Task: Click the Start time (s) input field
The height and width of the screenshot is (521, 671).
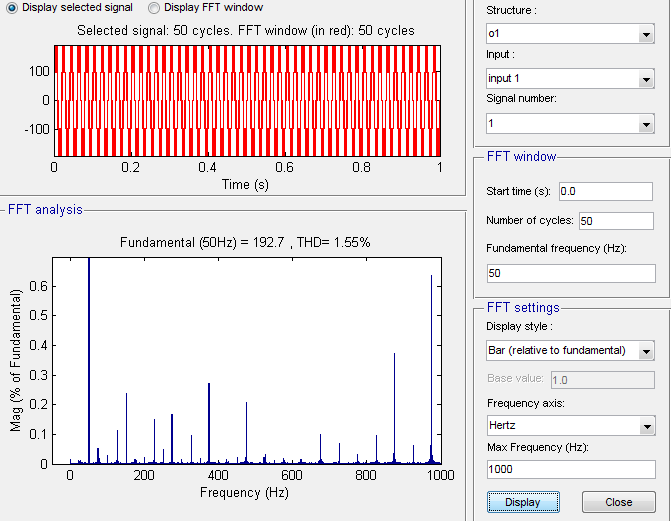Action: (x=606, y=191)
